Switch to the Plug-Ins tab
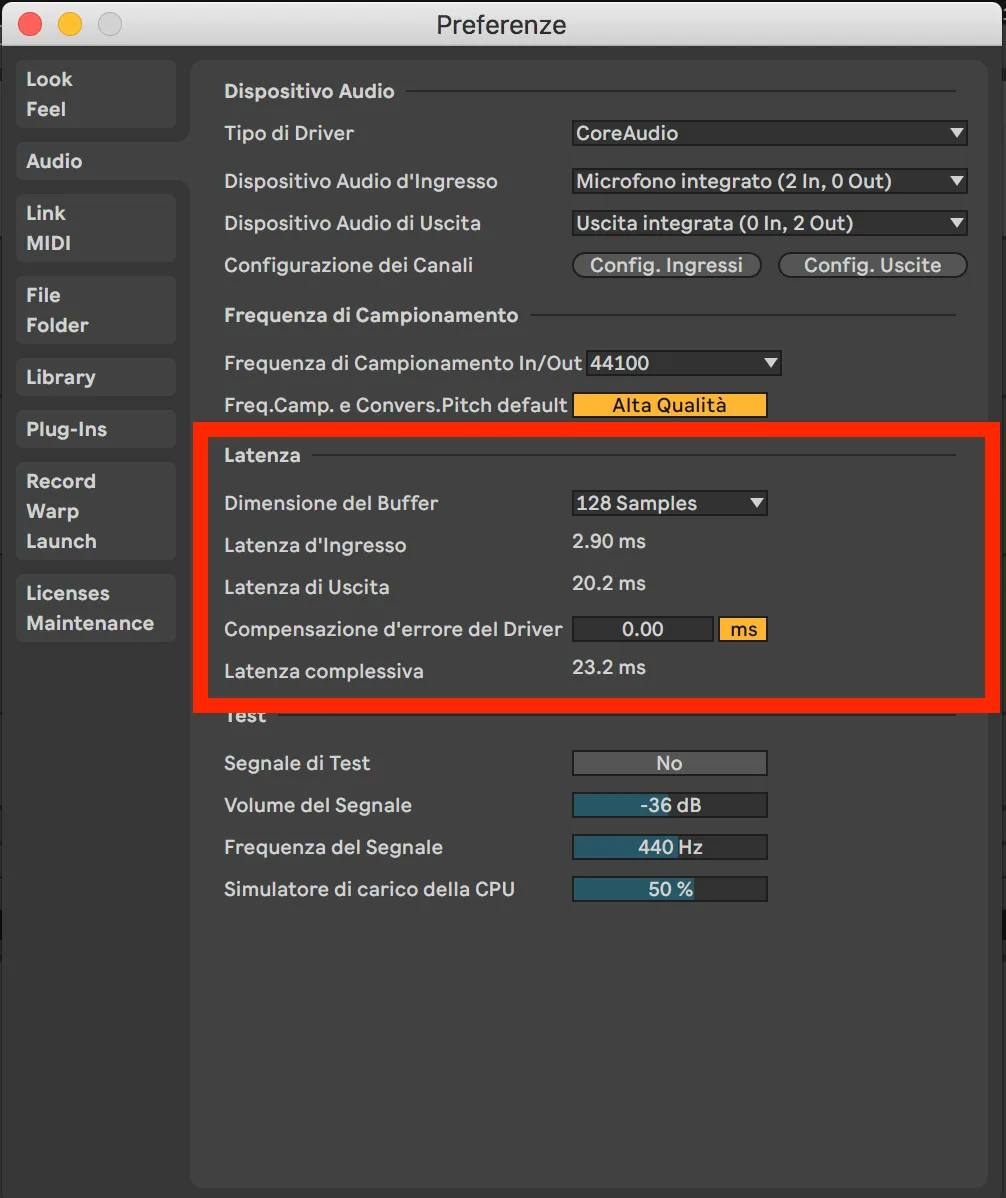This screenshot has width=1006, height=1198. tap(96, 429)
